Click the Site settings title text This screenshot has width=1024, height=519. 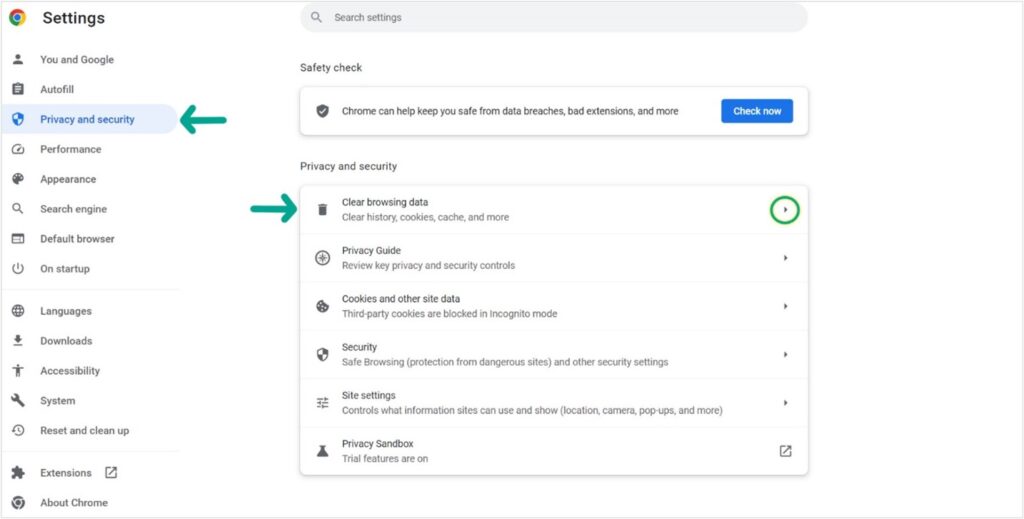(x=368, y=396)
